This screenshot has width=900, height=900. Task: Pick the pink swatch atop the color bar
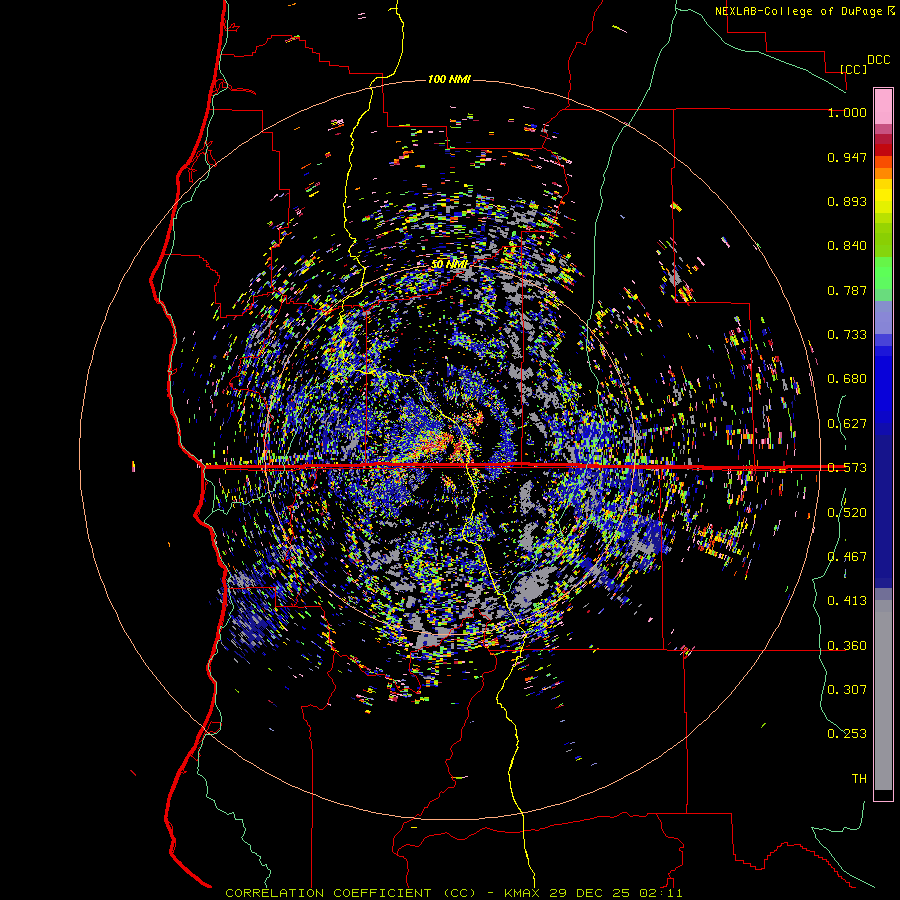(x=883, y=106)
